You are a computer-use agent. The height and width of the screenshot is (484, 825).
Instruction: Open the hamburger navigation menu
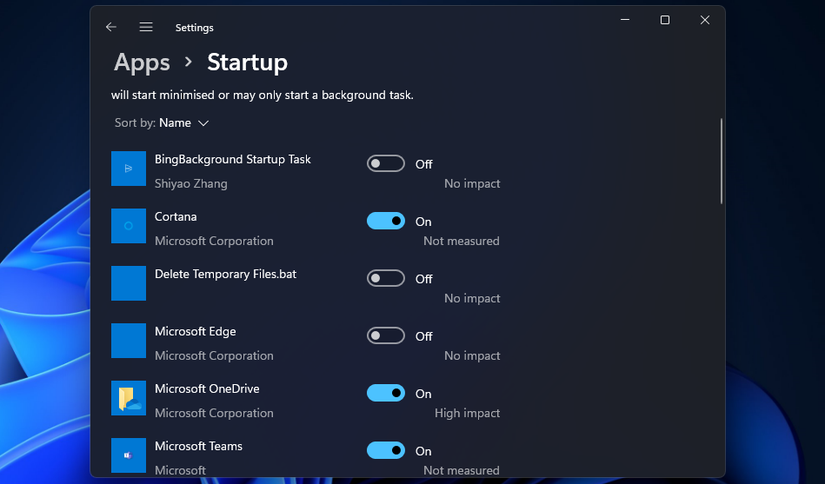coord(146,27)
